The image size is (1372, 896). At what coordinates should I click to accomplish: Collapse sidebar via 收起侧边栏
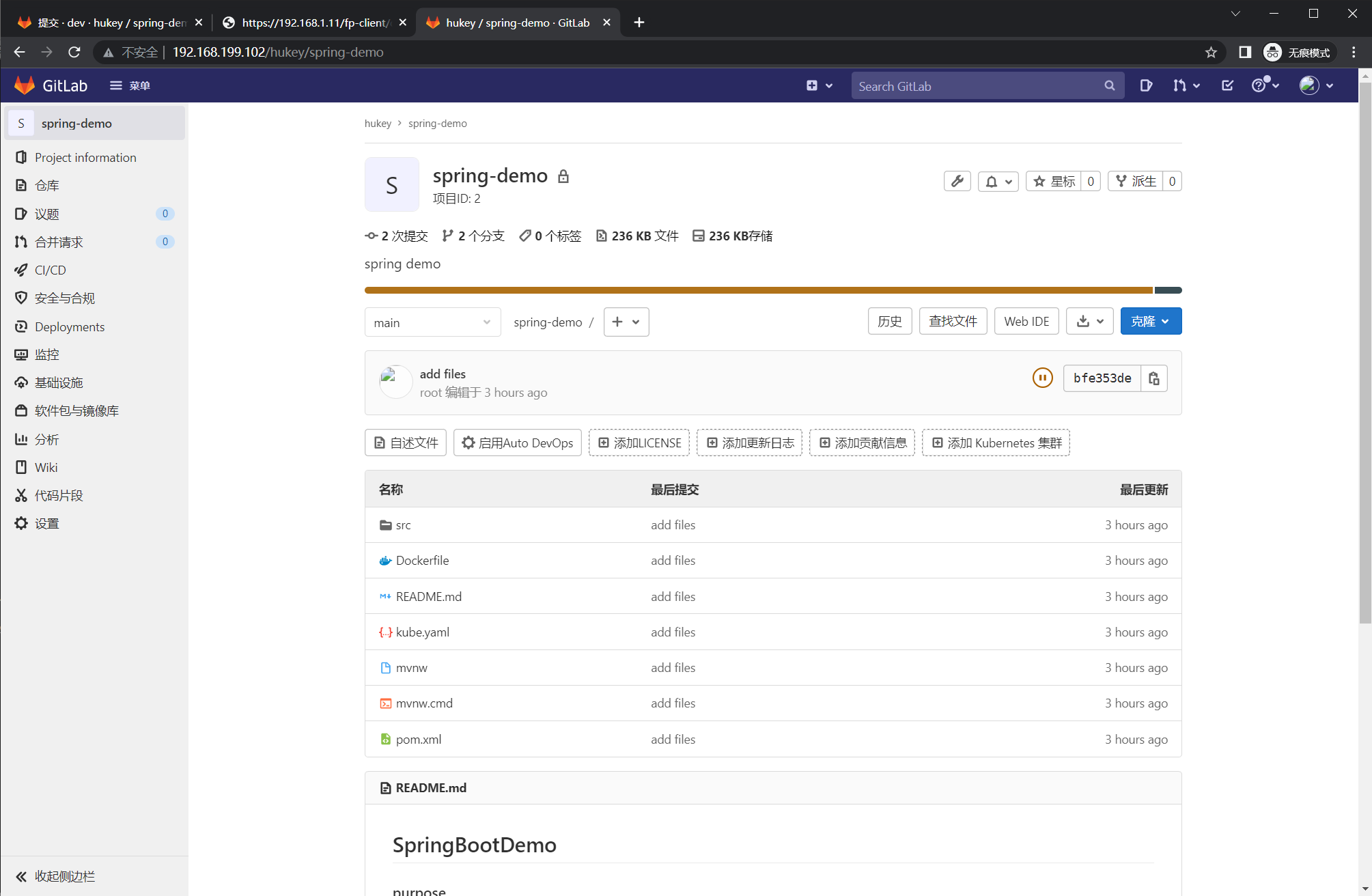tap(55, 876)
